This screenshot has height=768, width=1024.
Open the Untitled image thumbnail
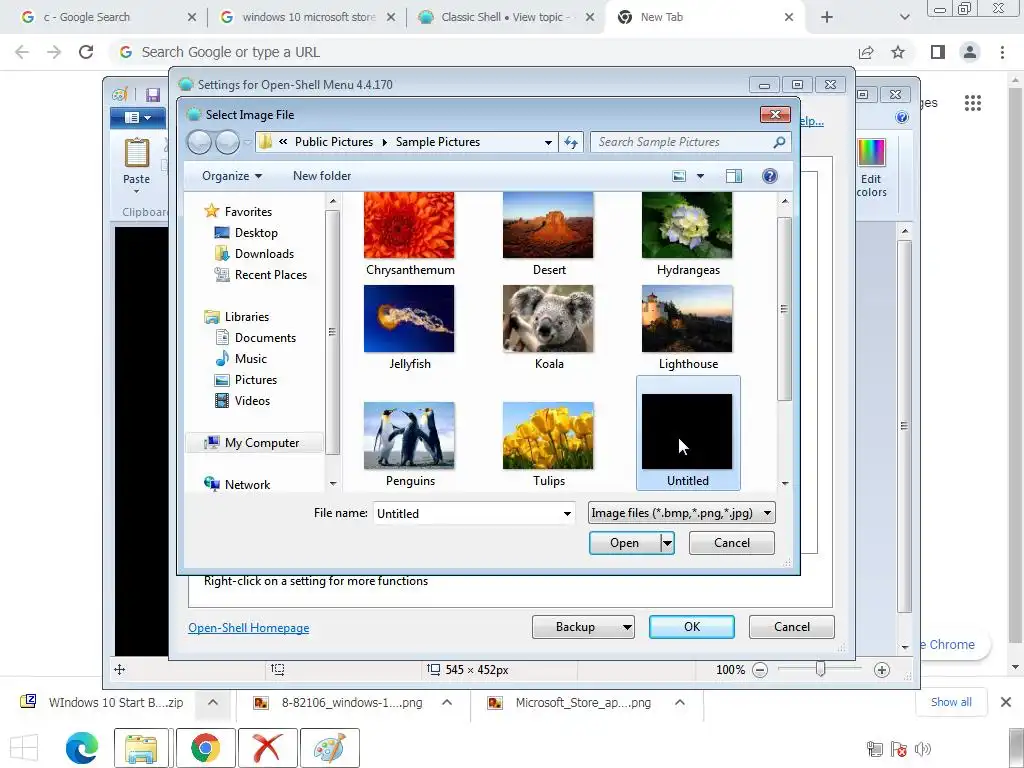tap(687, 432)
